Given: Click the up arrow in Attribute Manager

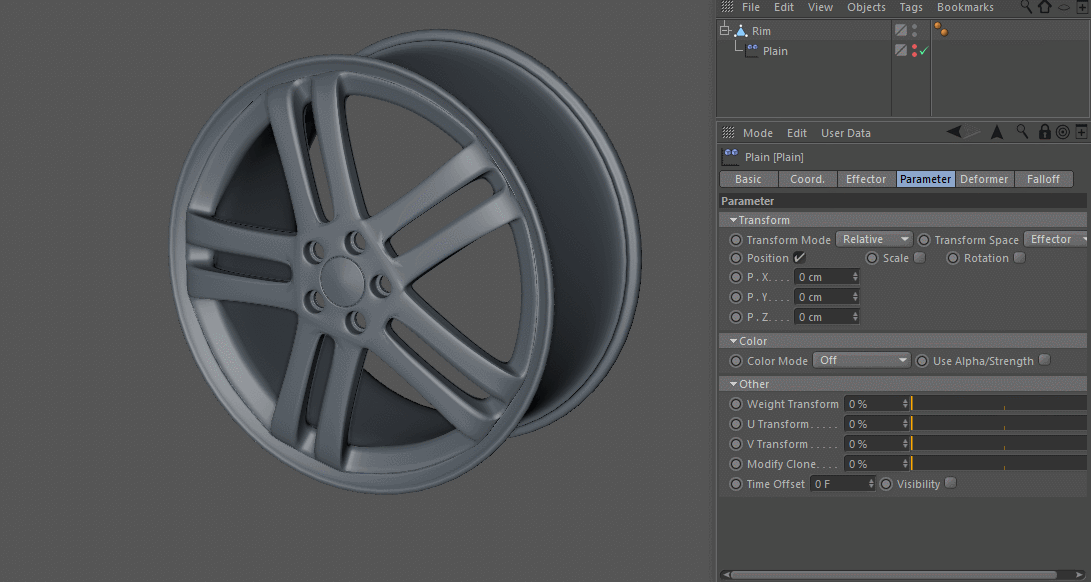Looking at the screenshot, I should click(x=997, y=132).
